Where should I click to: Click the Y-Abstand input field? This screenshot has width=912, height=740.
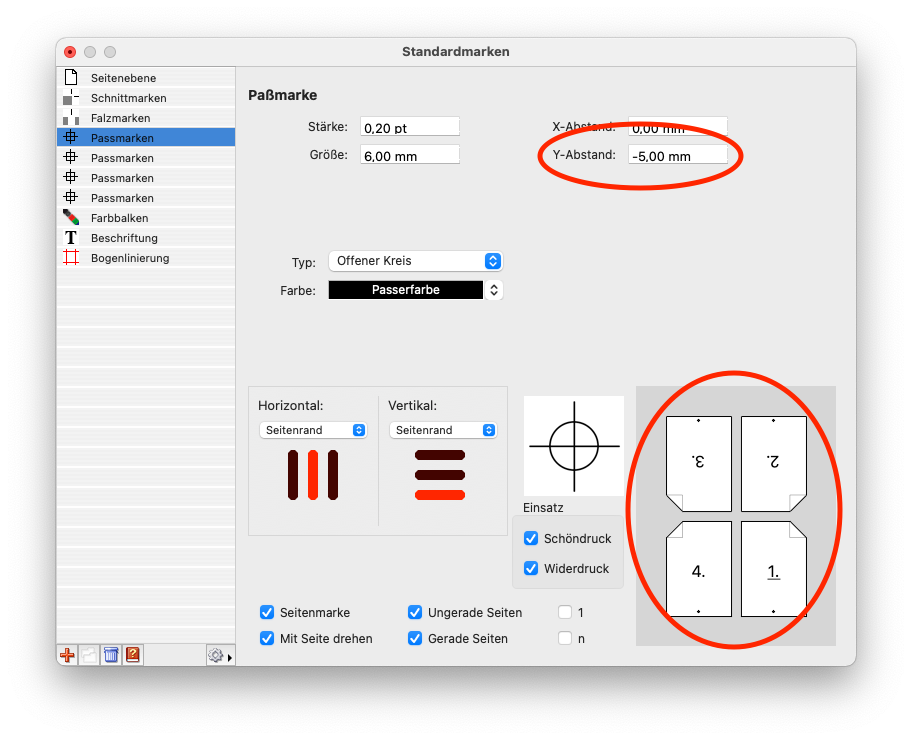point(678,155)
